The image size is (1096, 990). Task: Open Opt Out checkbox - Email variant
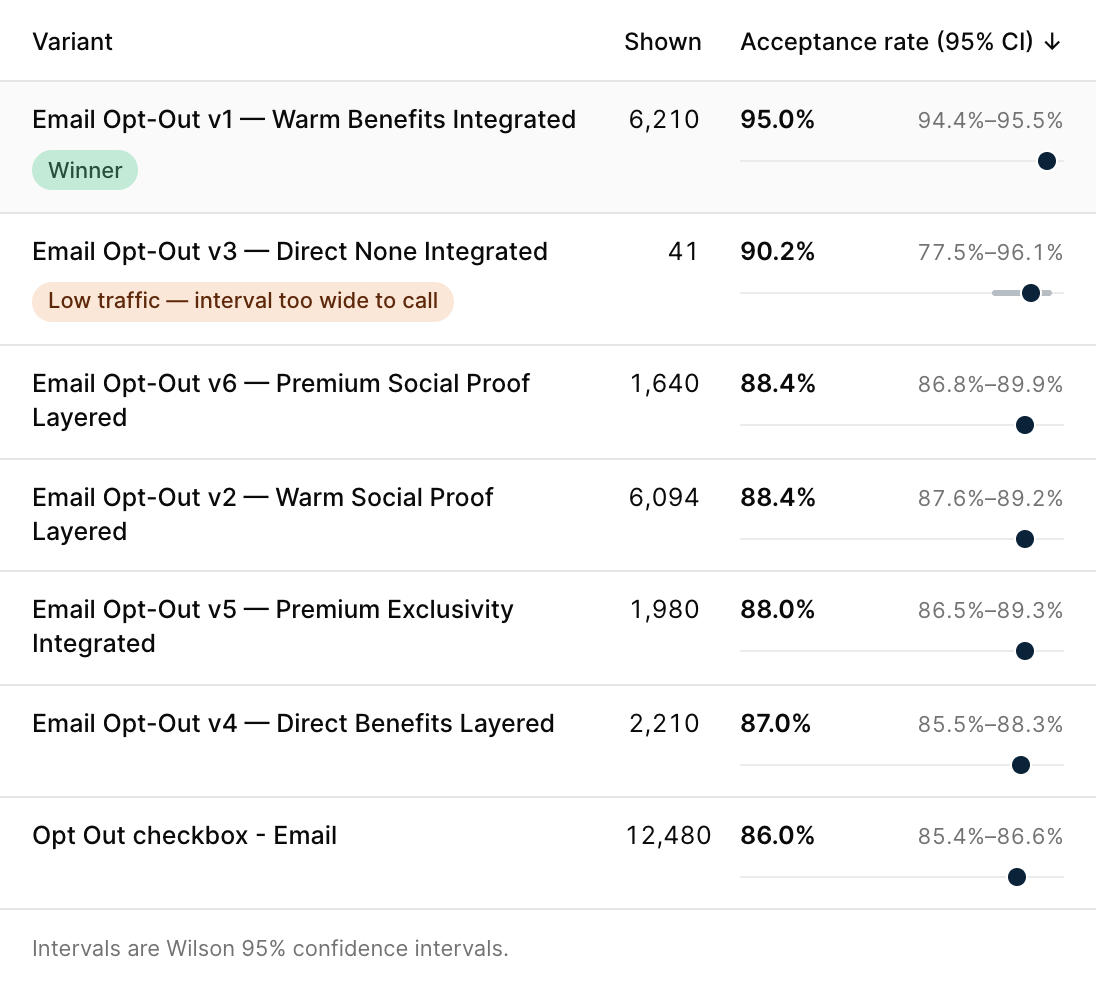coord(185,835)
